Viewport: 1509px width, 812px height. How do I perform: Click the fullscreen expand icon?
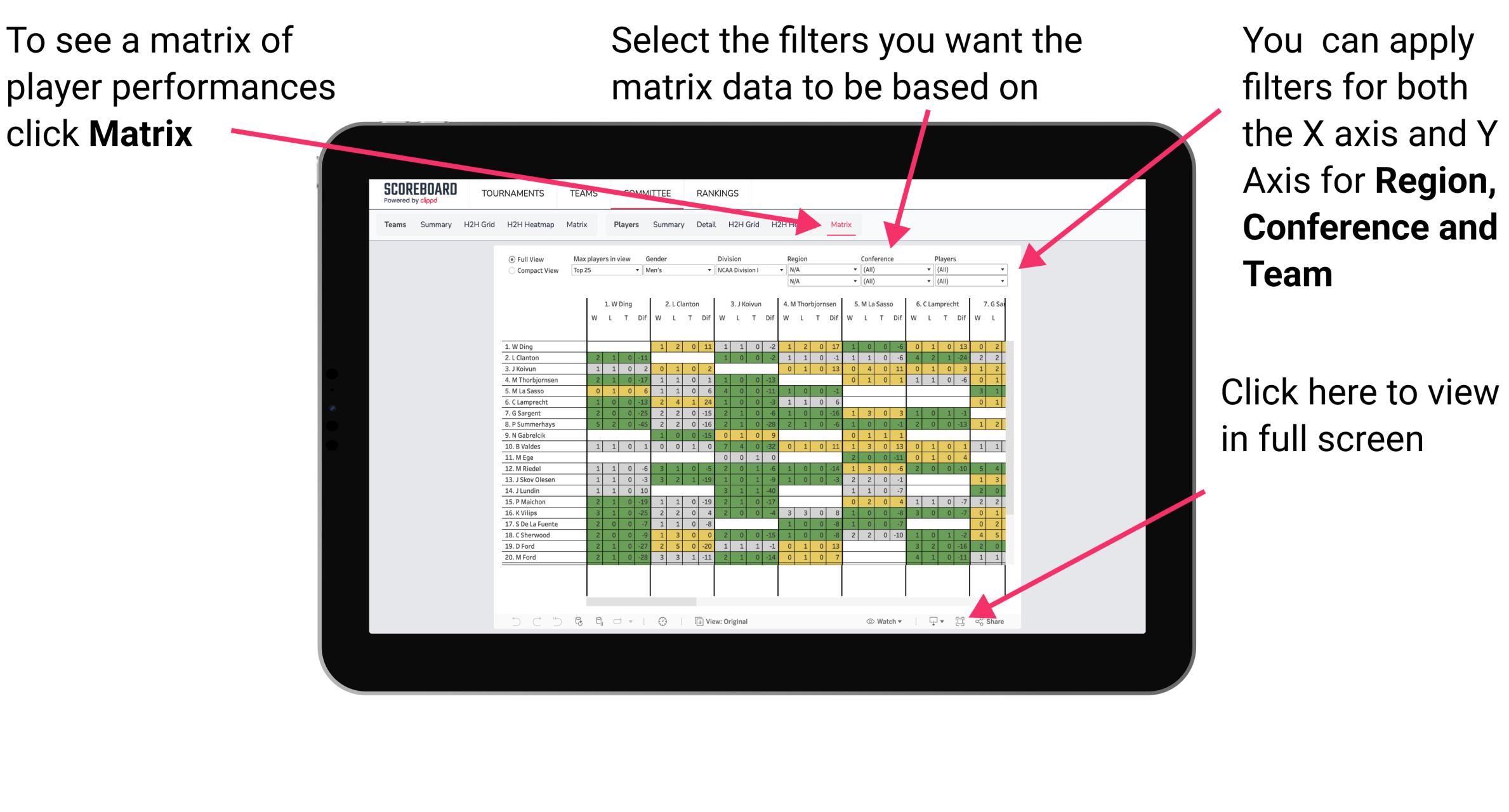[960, 620]
